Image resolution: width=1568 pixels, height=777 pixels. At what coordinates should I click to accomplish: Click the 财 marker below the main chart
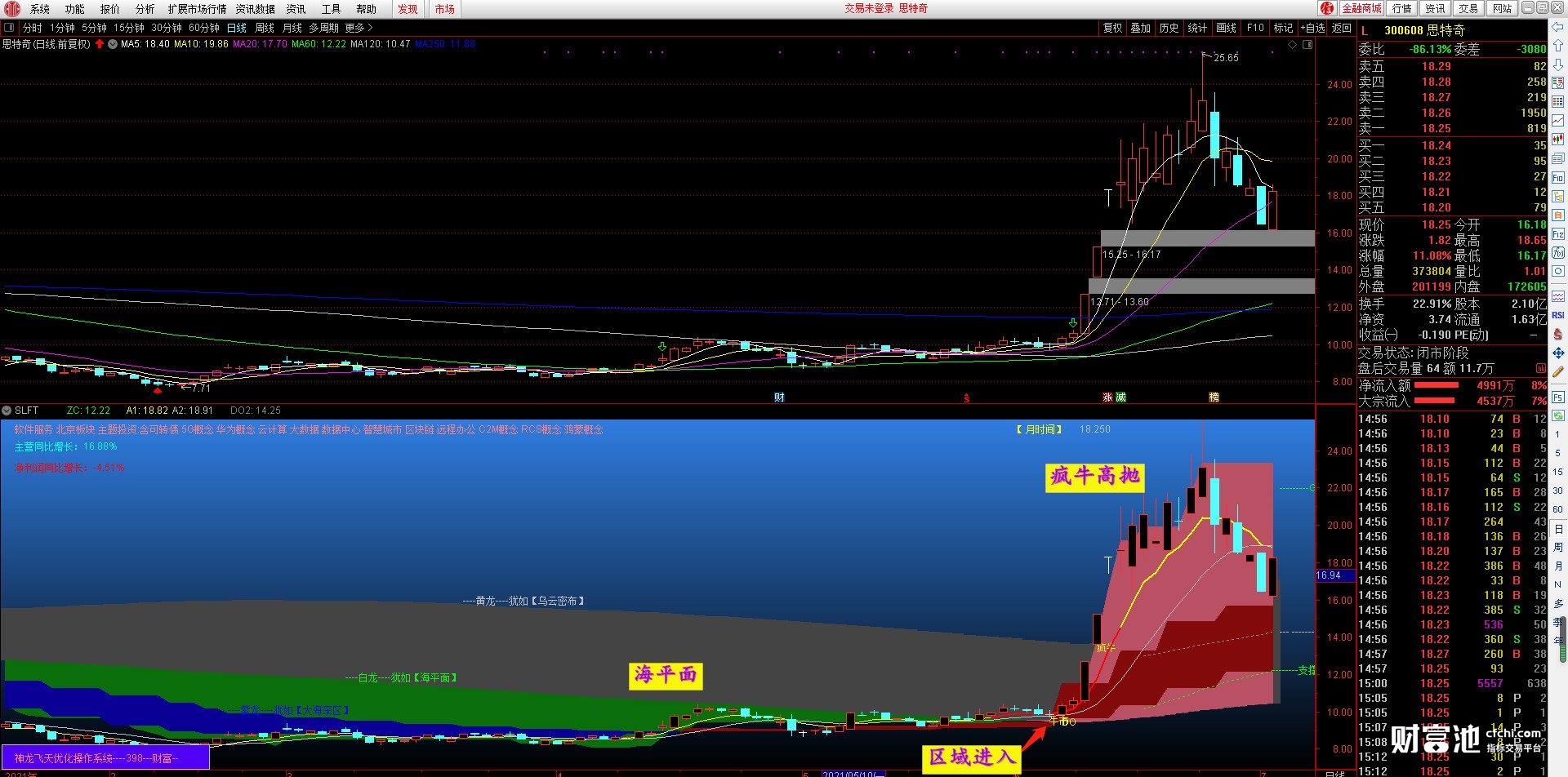pos(779,397)
